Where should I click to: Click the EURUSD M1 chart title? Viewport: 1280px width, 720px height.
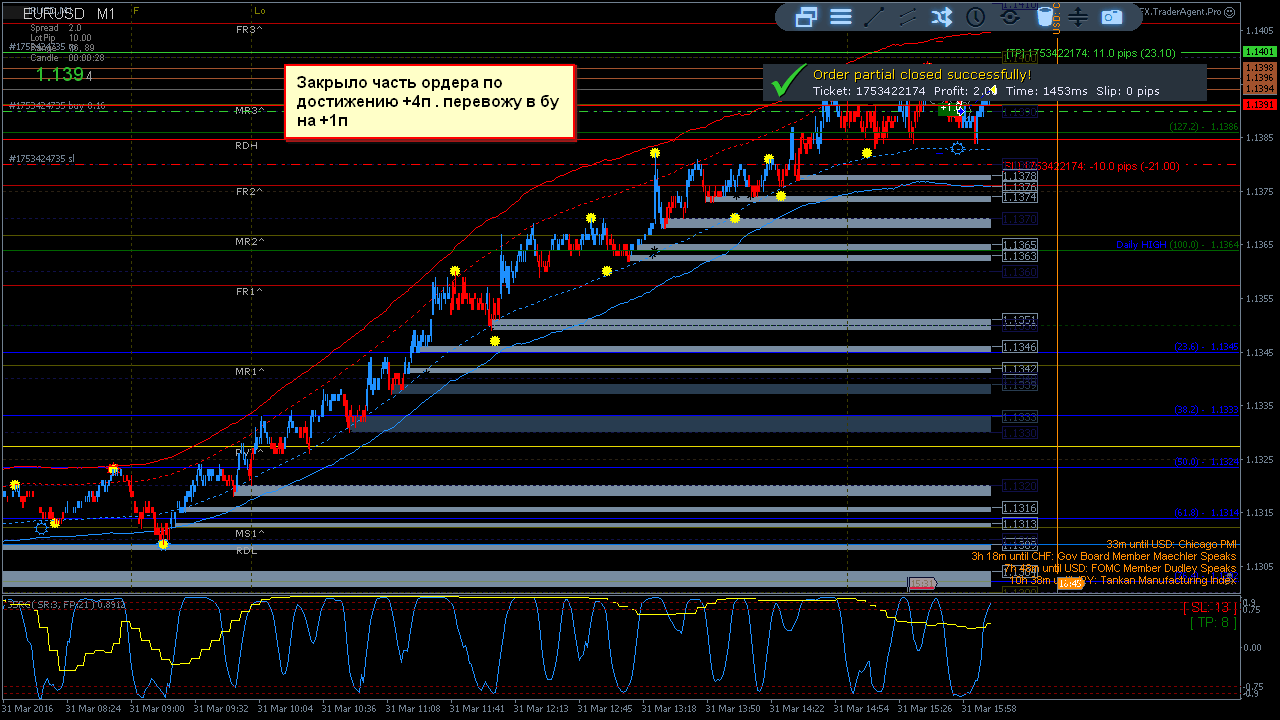pyautogui.click(x=68, y=14)
